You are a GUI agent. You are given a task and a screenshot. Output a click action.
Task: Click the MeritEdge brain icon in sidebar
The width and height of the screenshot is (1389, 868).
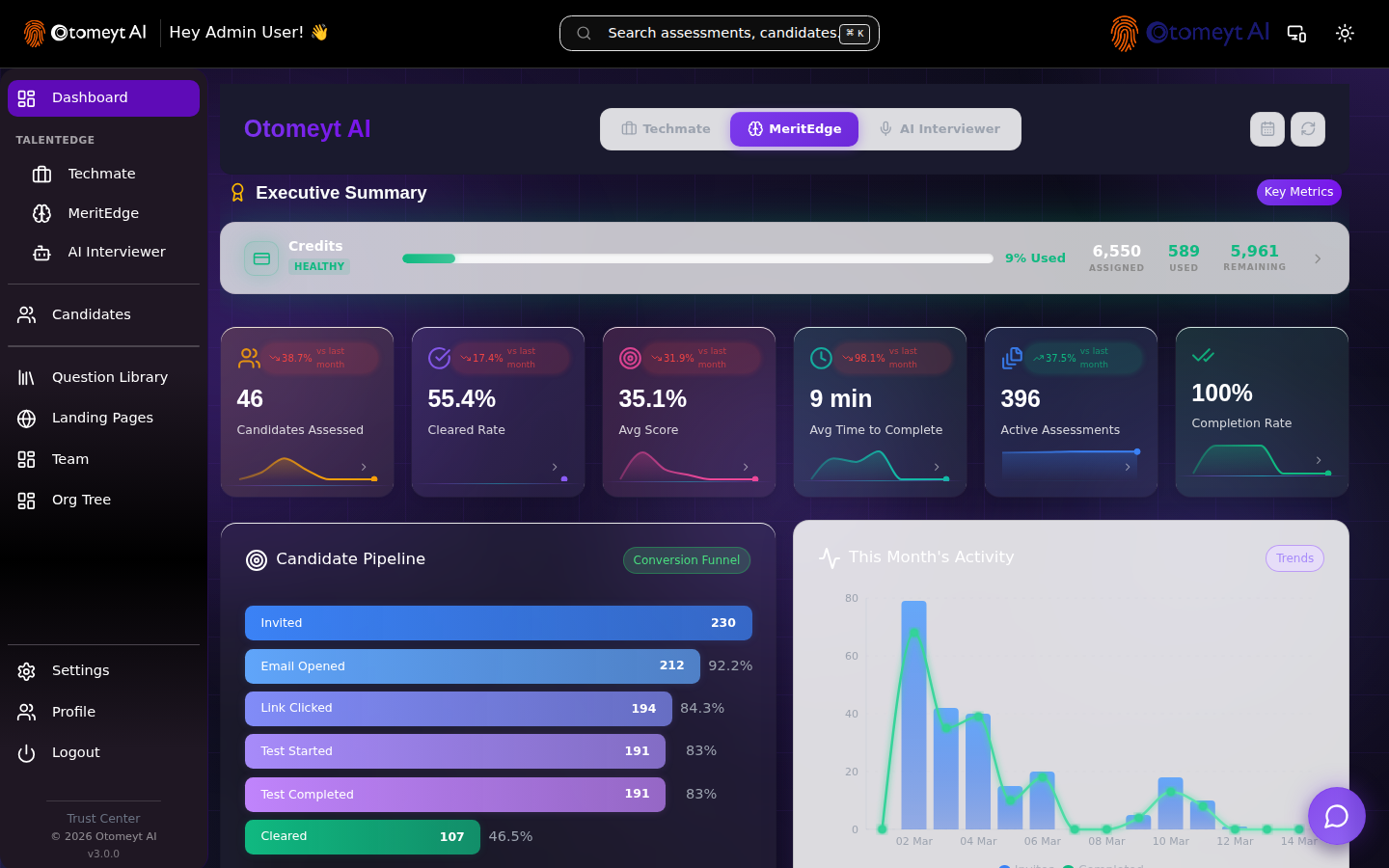[41, 214]
